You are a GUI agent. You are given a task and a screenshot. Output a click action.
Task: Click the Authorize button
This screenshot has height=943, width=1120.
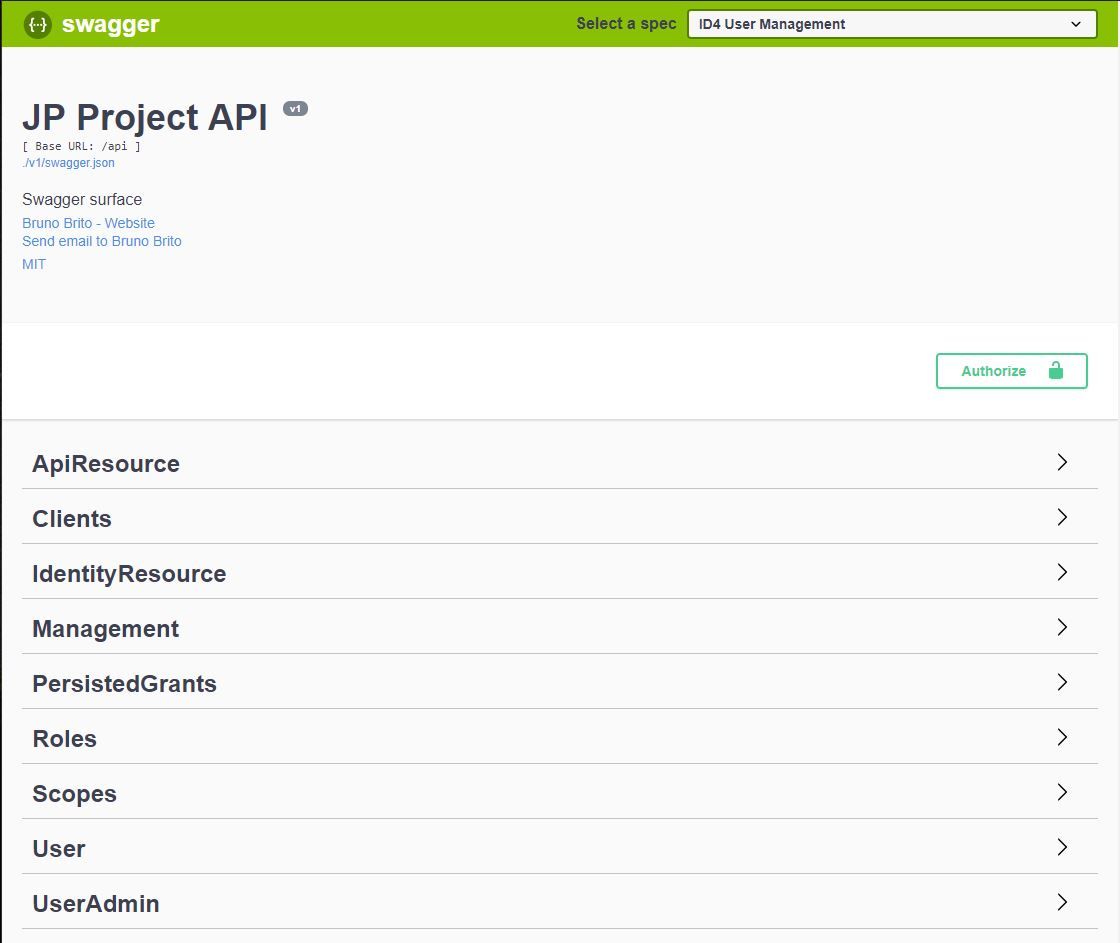click(x=1011, y=370)
